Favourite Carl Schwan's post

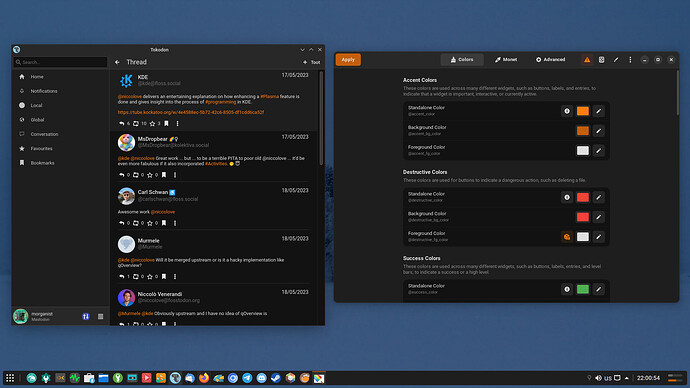coord(150,223)
